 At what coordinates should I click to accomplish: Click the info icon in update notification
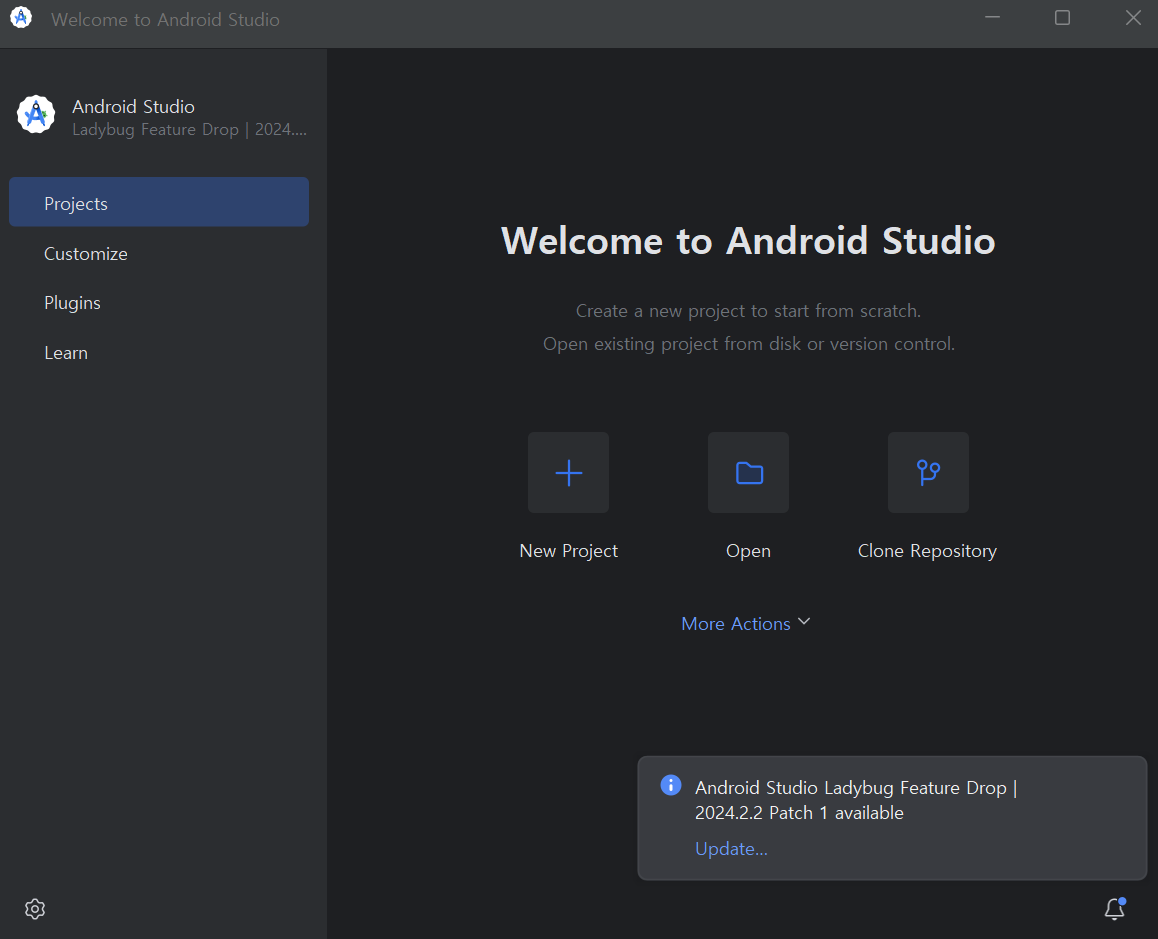pos(671,785)
